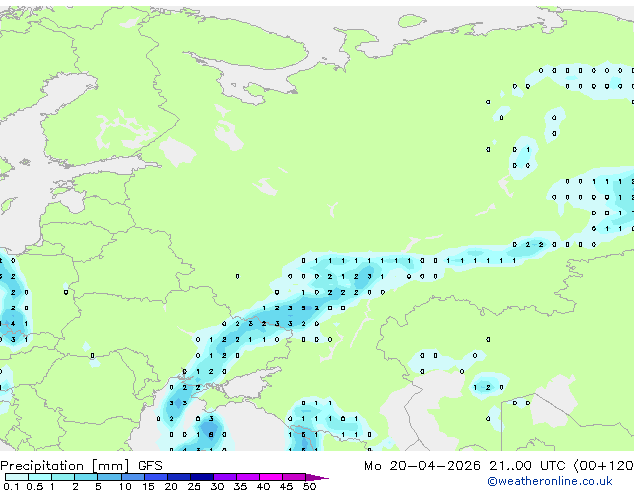
Task: Click the 'Precipitation' title word
Action: pyautogui.click(x=42, y=466)
